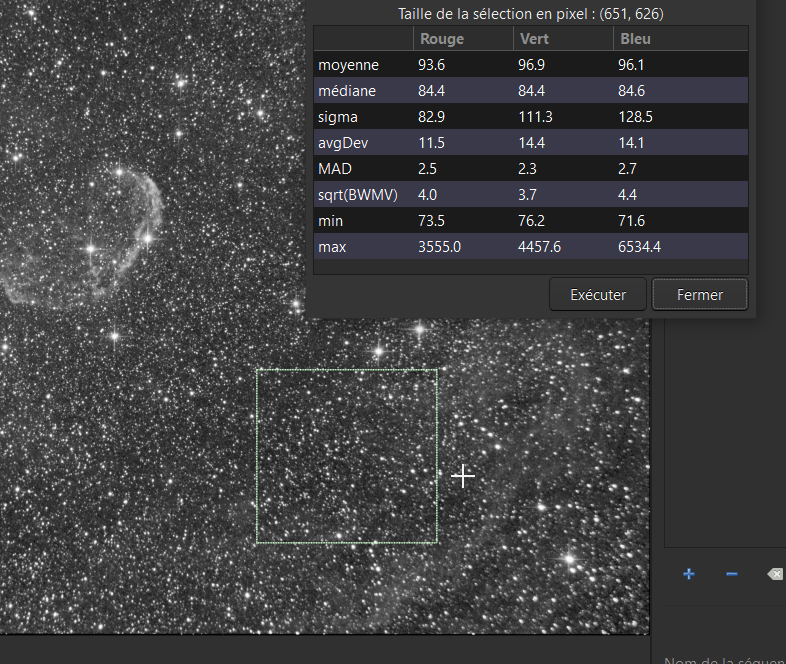Viewport: 786px width, 664px height.
Task: Click the Bleu moyenne value 96.1
Action: click(x=631, y=65)
